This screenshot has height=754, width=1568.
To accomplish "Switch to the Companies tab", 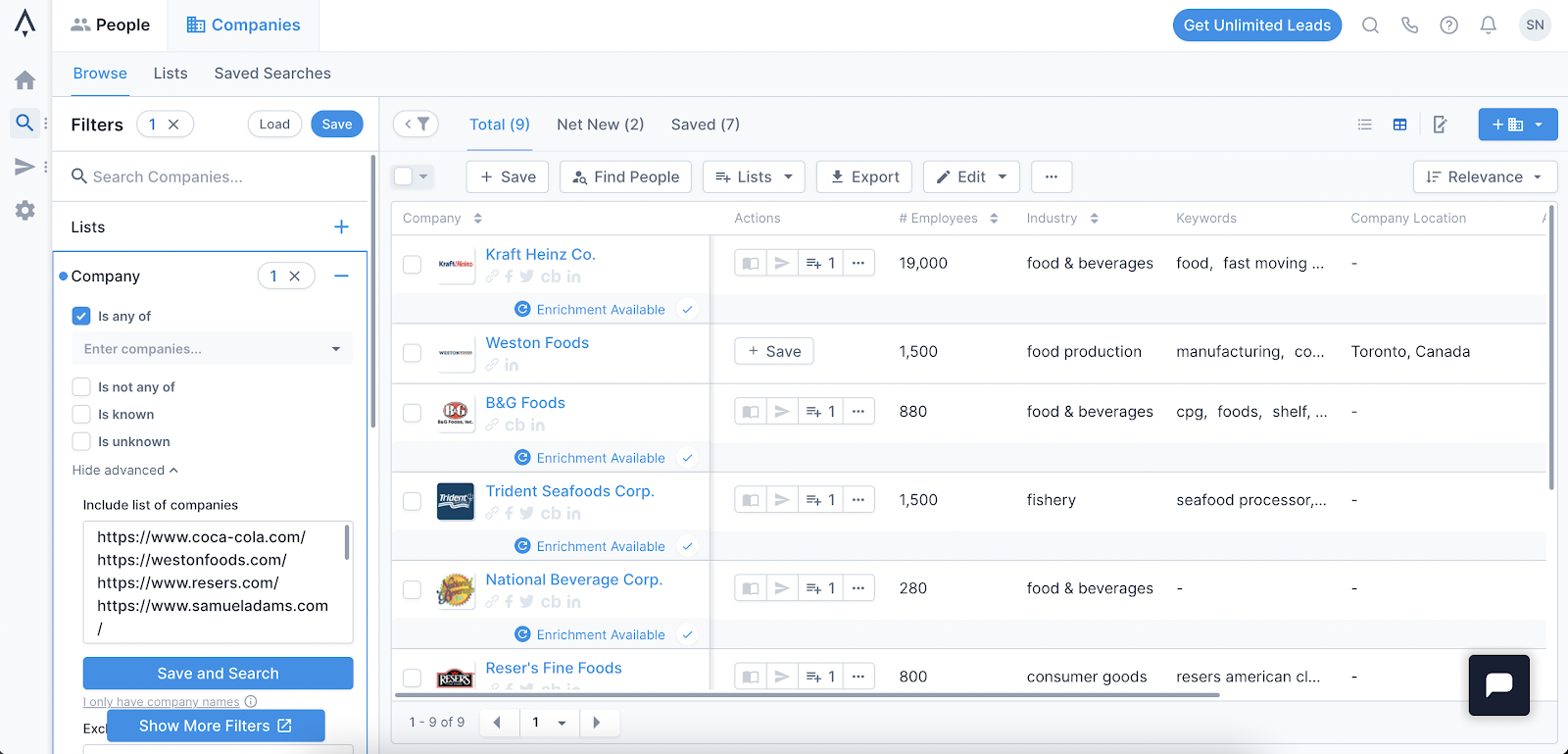I will pos(243,25).
